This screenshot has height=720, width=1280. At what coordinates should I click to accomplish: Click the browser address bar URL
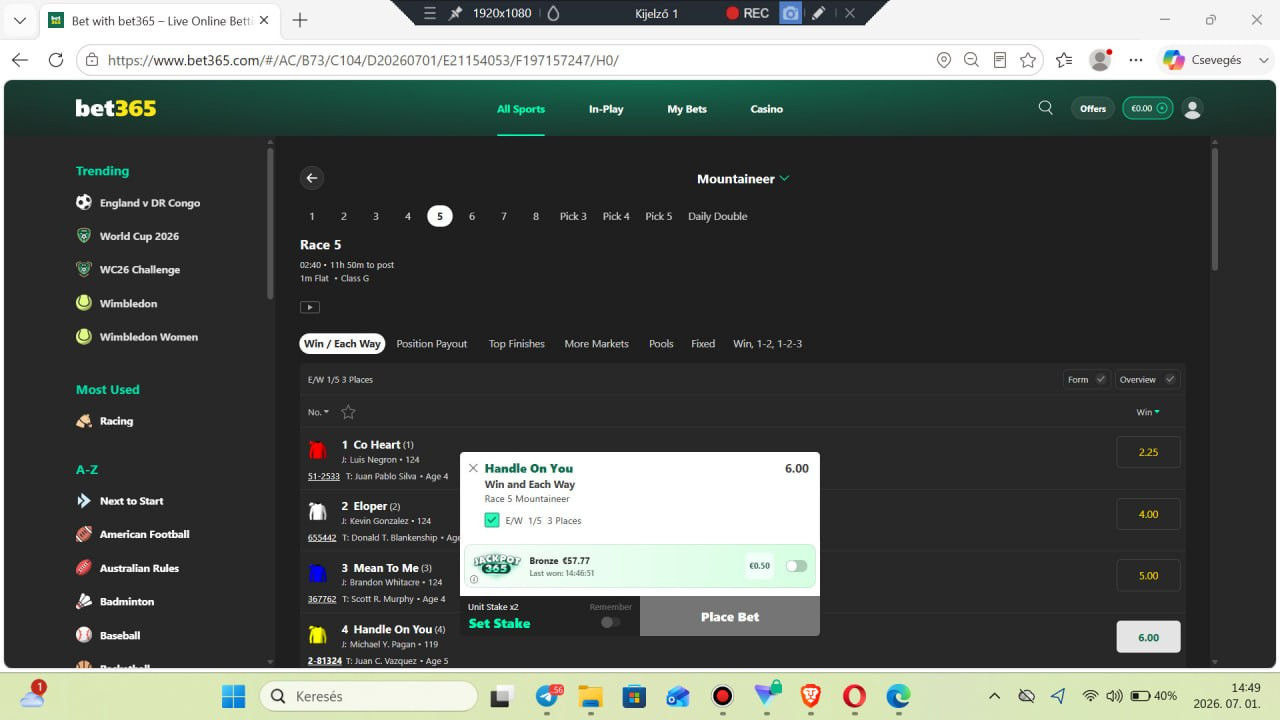pyautogui.click(x=363, y=60)
